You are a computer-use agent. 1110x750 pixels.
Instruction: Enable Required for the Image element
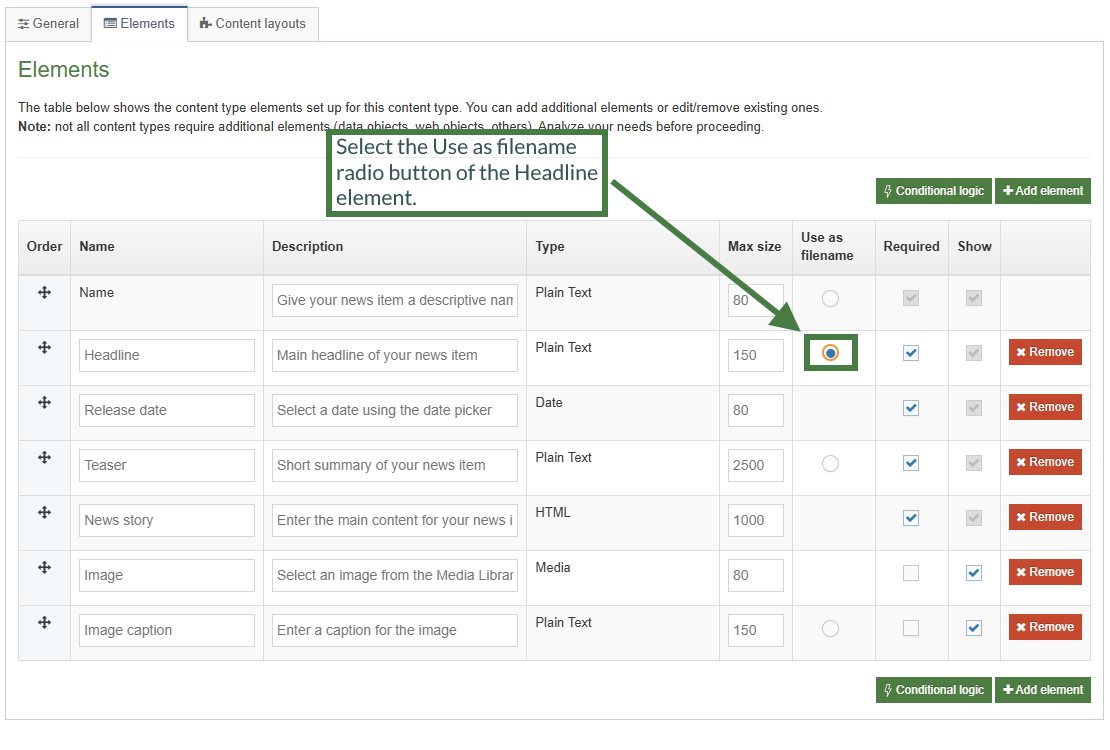[910, 572]
